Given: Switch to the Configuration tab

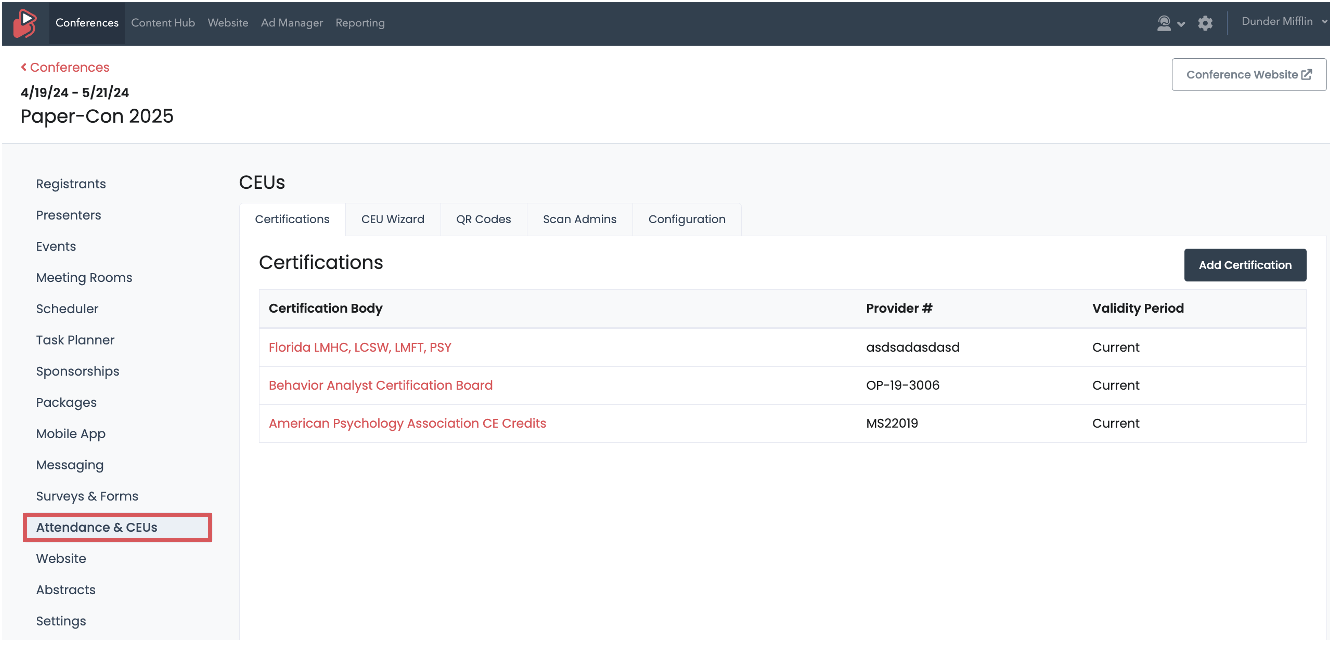Looking at the screenshot, I should (687, 219).
